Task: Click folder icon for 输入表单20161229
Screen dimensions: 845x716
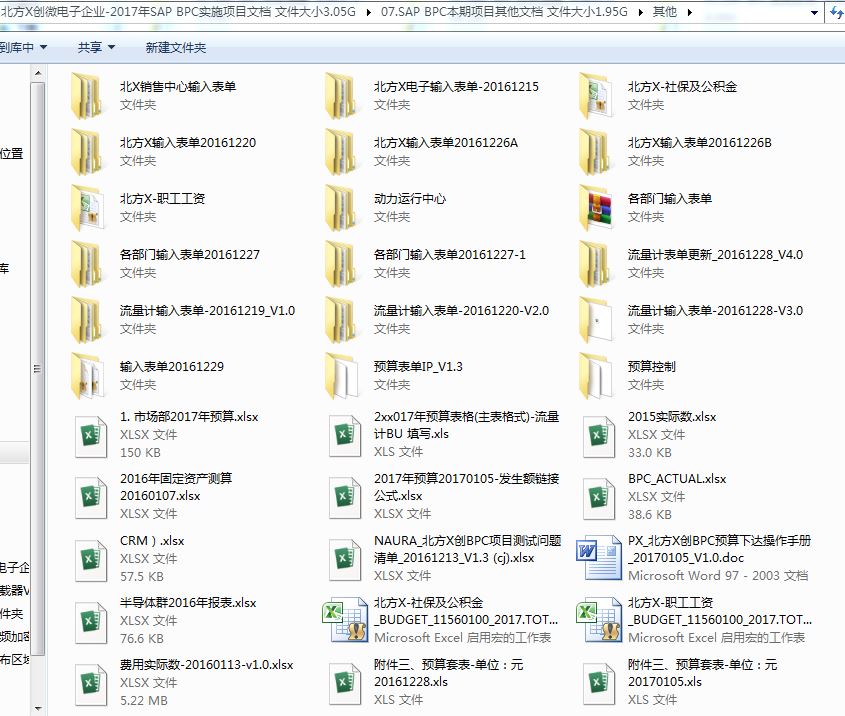Action: pos(87,376)
